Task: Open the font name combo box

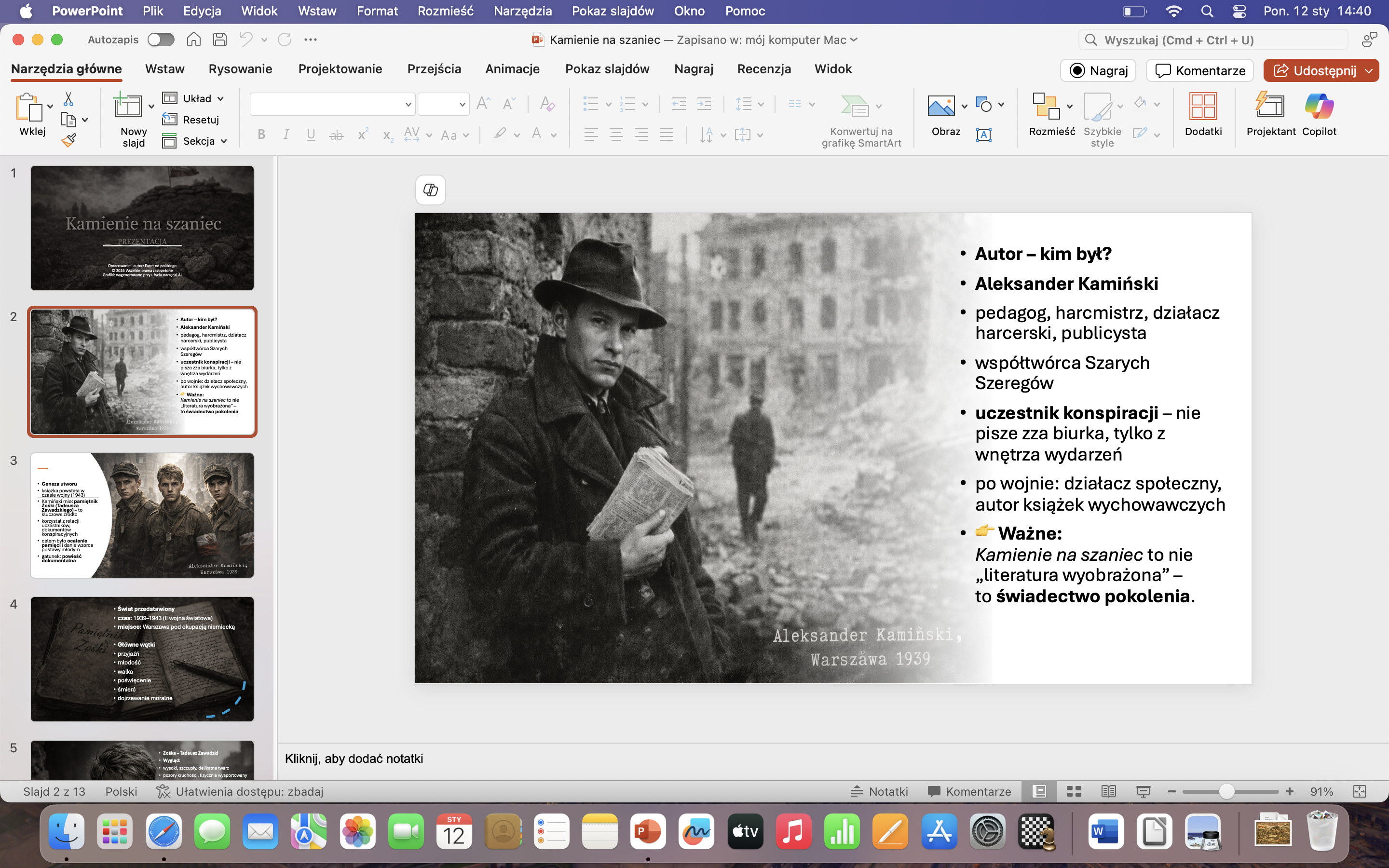Action: [332, 105]
